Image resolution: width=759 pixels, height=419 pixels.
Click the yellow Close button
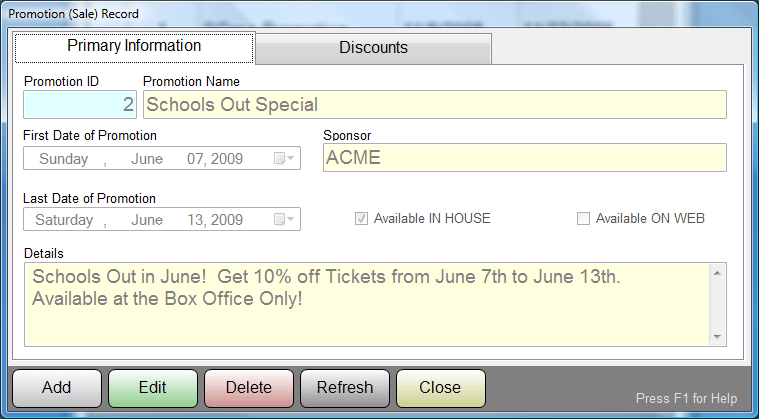click(x=440, y=388)
